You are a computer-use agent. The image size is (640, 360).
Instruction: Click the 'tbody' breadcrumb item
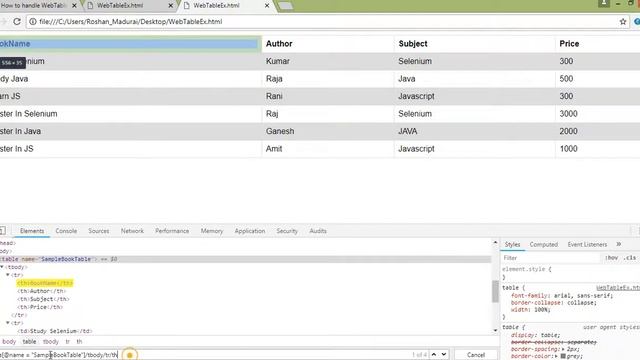point(51,342)
